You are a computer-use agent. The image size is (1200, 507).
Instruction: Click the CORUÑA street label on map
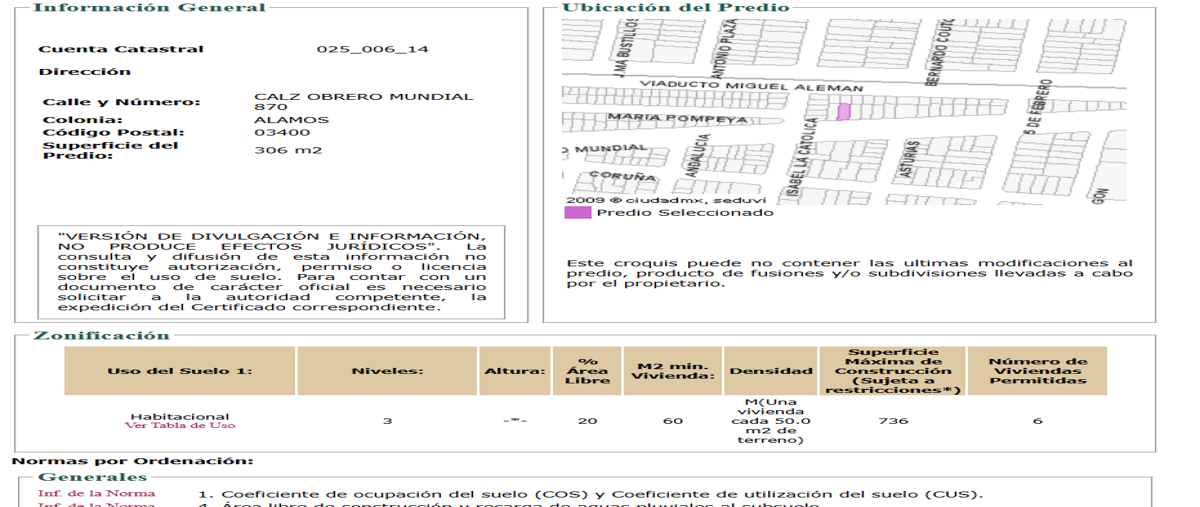[x=620, y=176]
